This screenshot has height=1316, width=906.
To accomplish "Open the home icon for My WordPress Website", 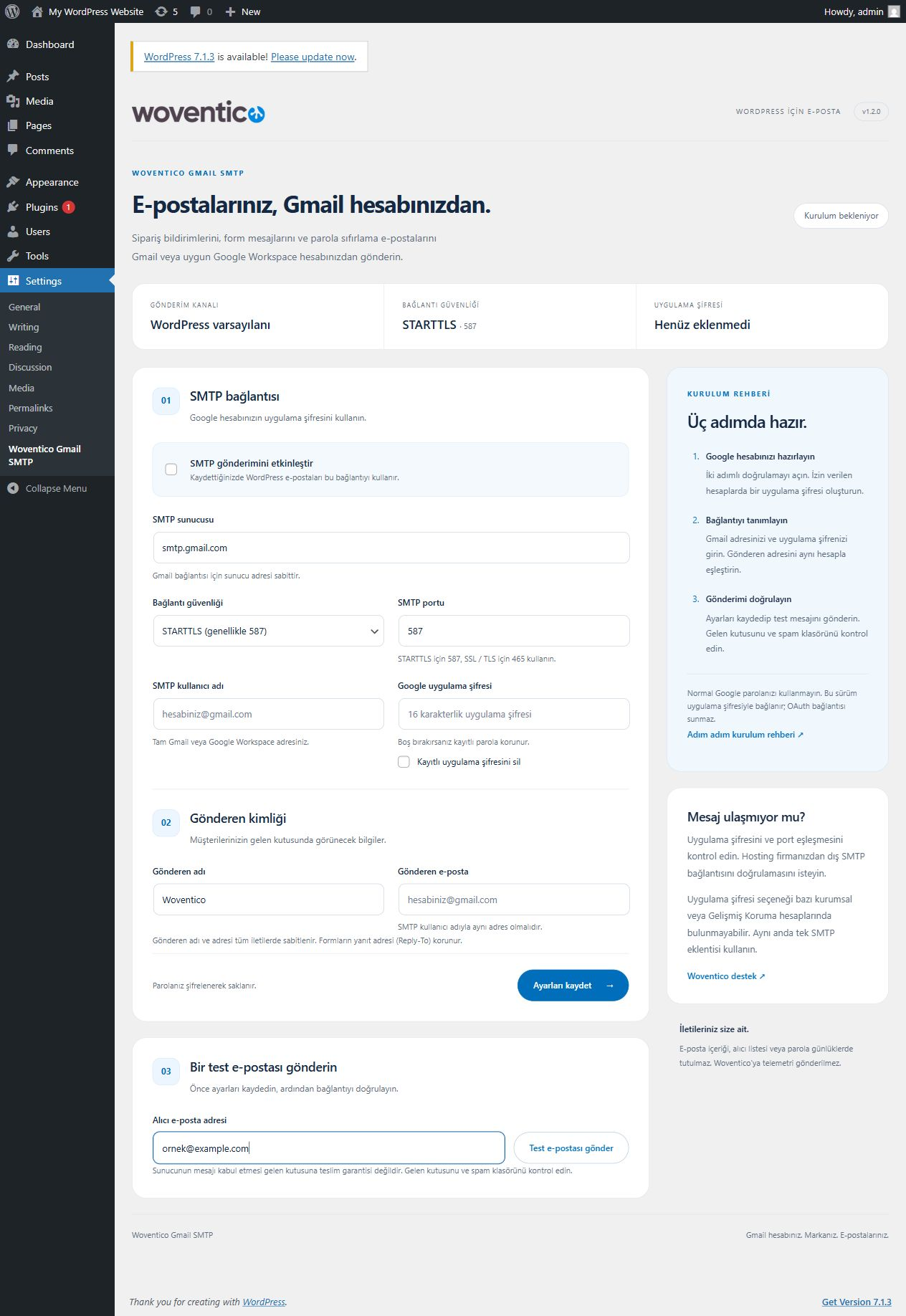I will pyautogui.click(x=37, y=11).
